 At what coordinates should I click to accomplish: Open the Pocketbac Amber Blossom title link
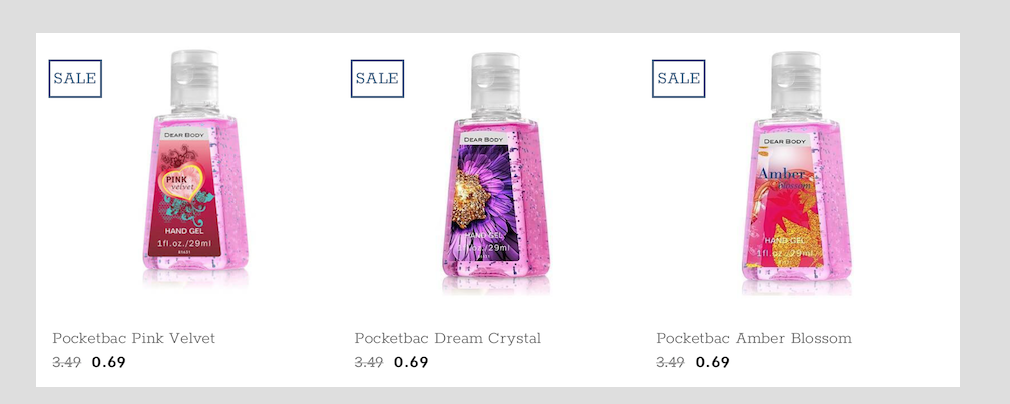pyautogui.click(x=754, y=338)
